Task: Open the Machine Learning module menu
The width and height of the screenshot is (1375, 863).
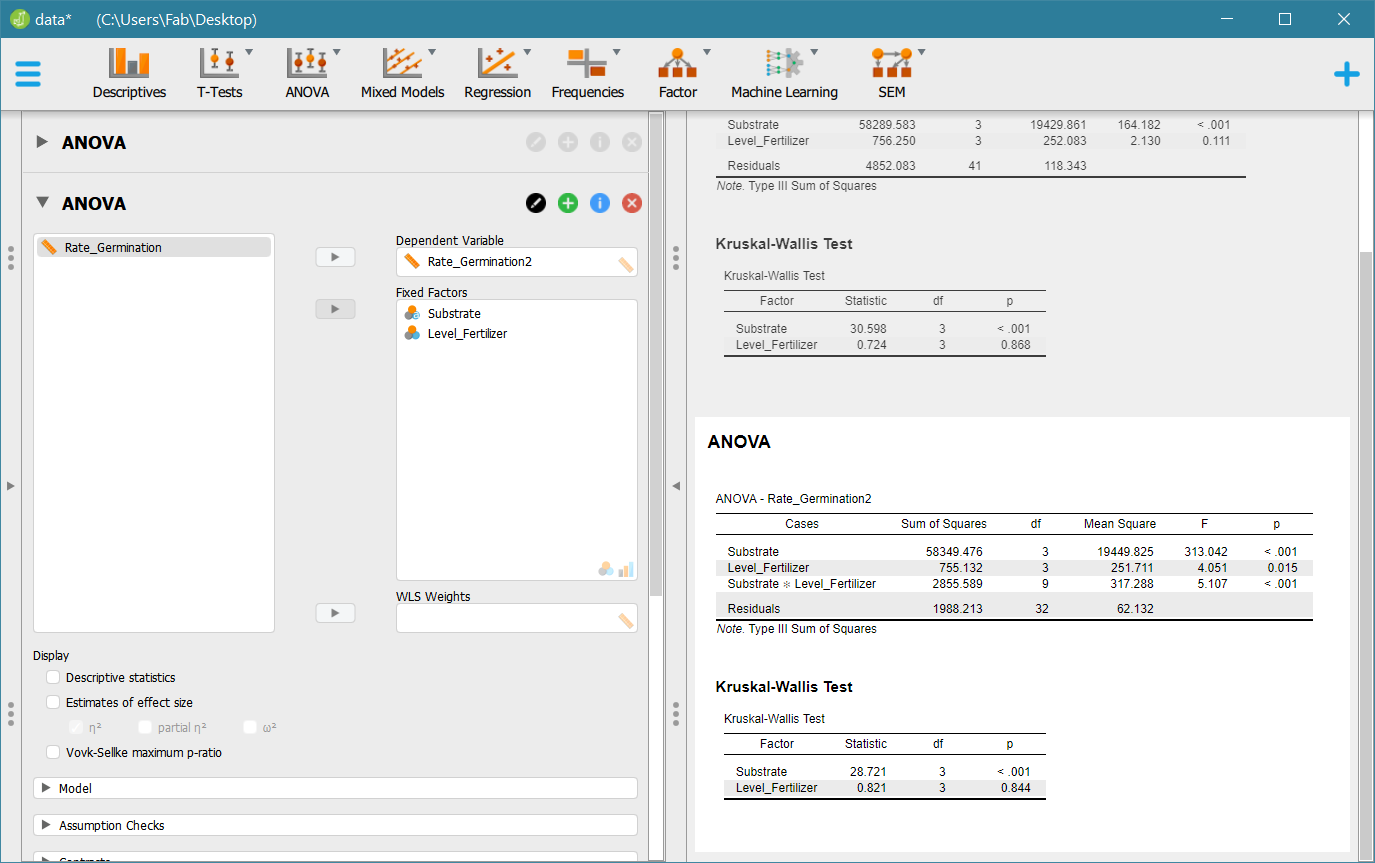Action: click(784, 74)
